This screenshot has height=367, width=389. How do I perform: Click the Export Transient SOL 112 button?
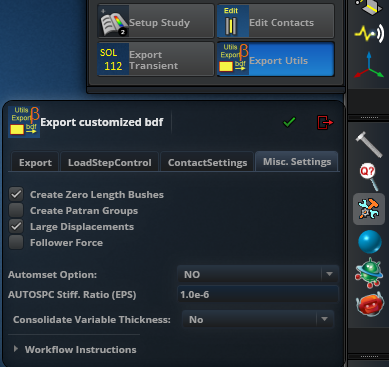point(156,59)
